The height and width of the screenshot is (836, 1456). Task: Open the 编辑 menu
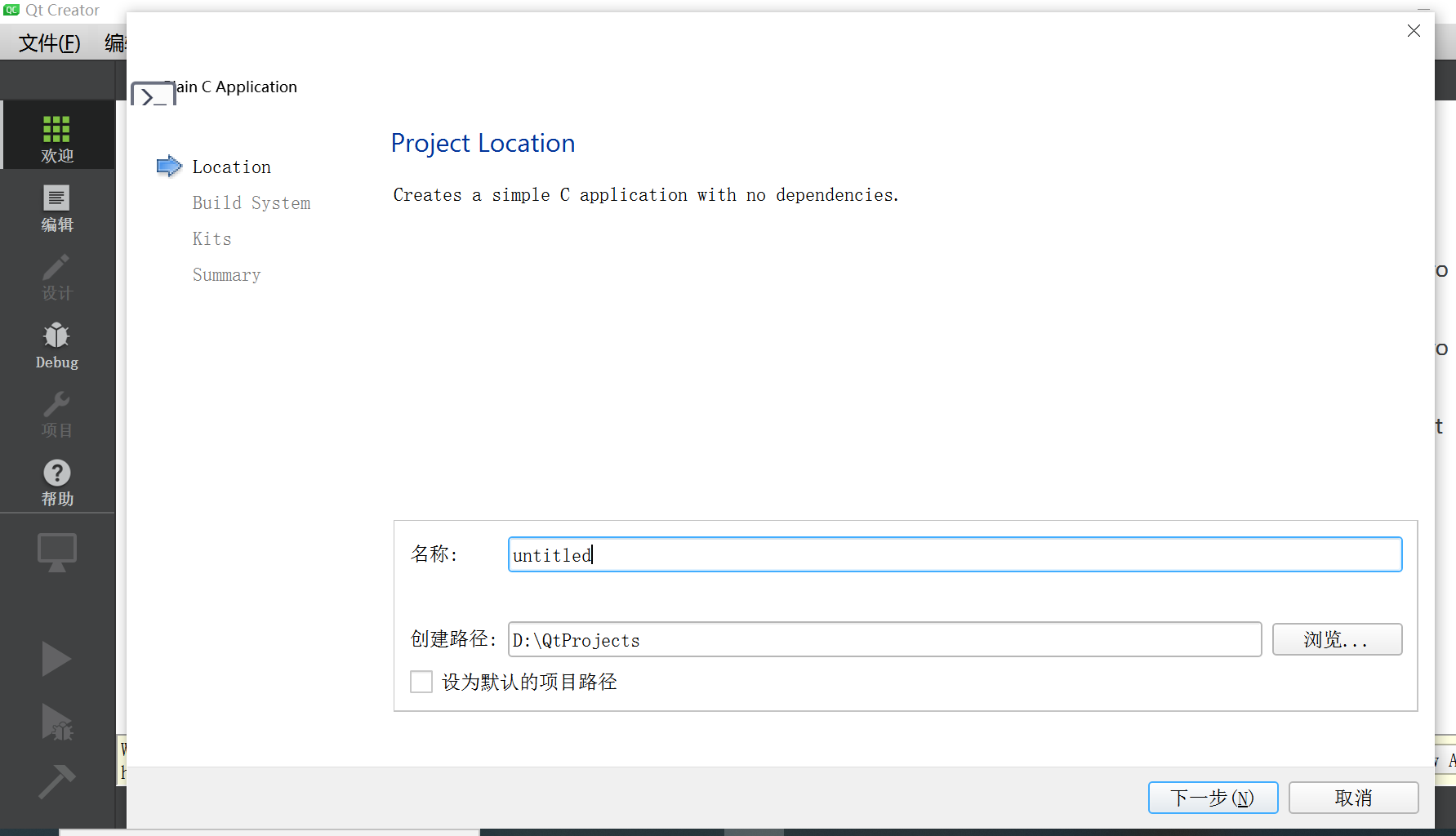click(115, 42)
